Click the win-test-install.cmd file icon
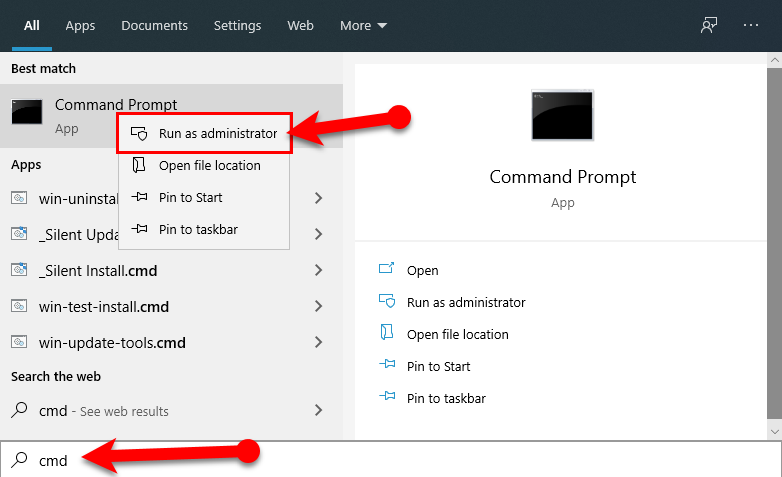 (19, 306)
